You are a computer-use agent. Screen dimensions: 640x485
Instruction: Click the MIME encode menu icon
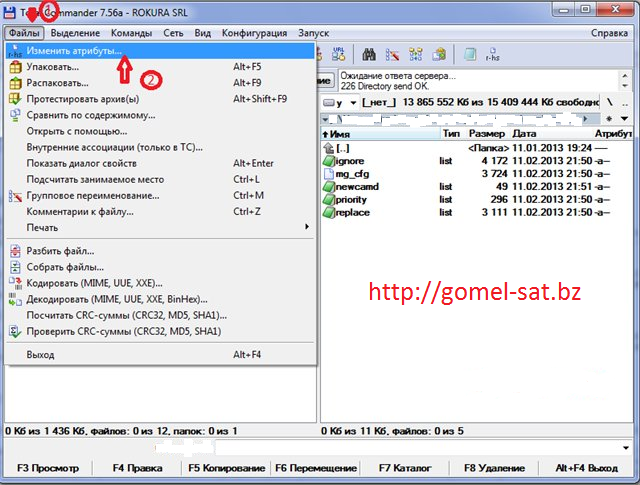[x=15, y=283]
